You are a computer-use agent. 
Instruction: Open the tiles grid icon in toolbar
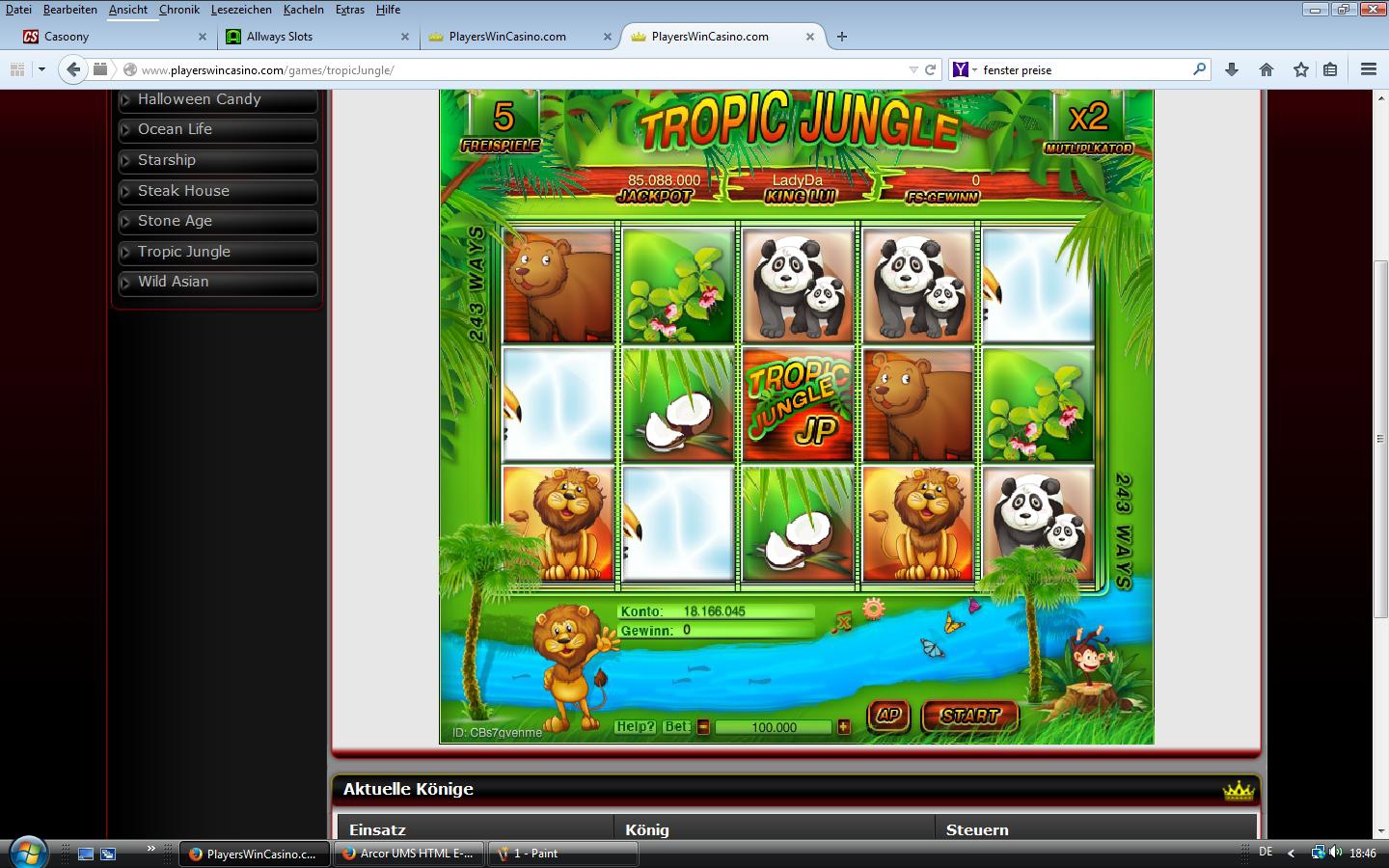tap(16, 69)
